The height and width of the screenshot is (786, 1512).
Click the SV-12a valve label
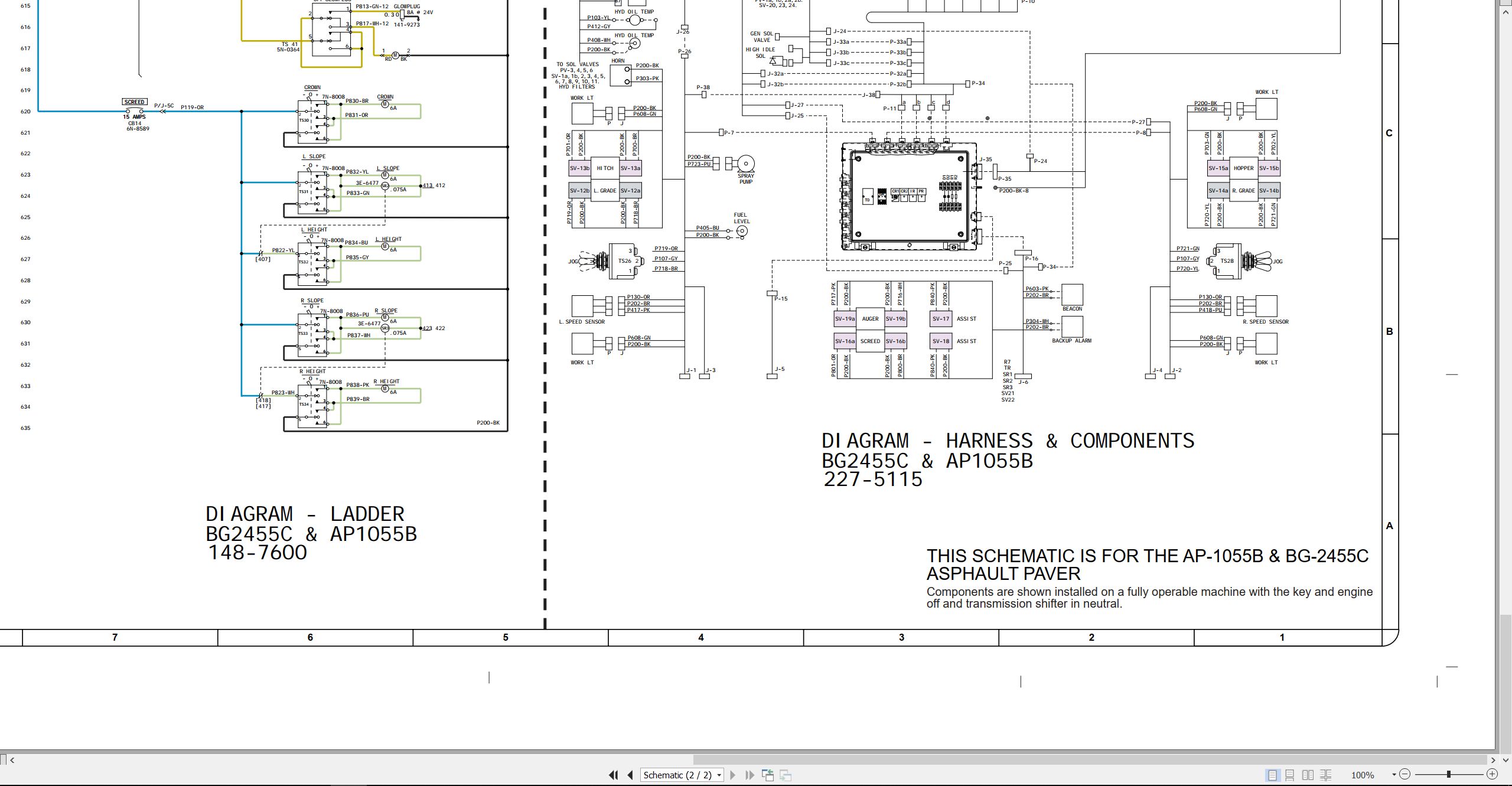click(630, 191)
